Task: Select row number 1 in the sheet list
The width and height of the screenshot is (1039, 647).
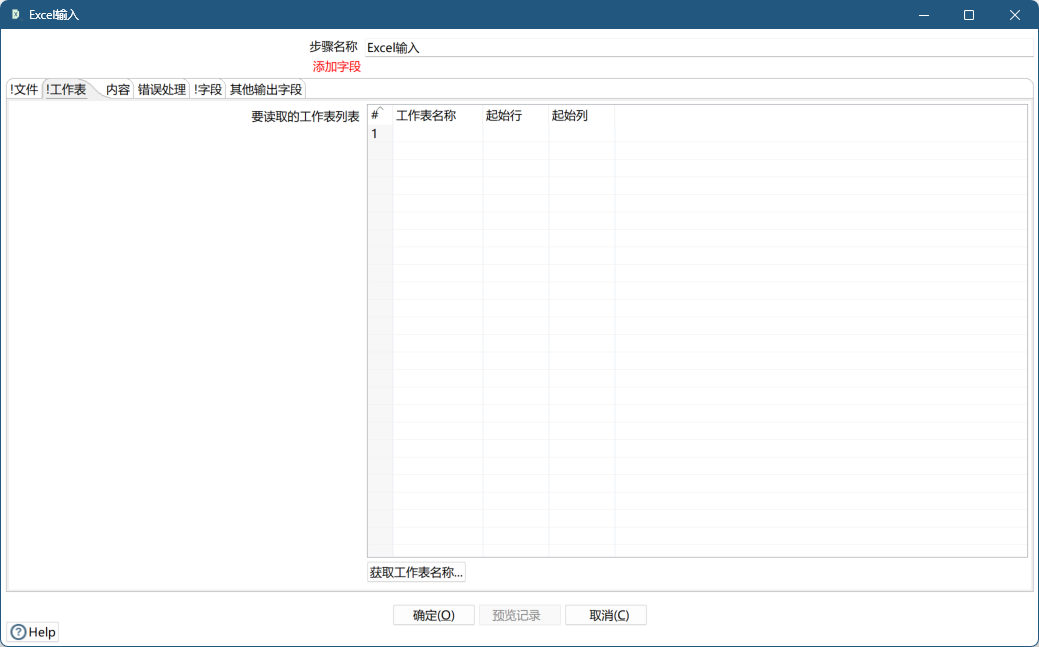Action: [375, 133]
